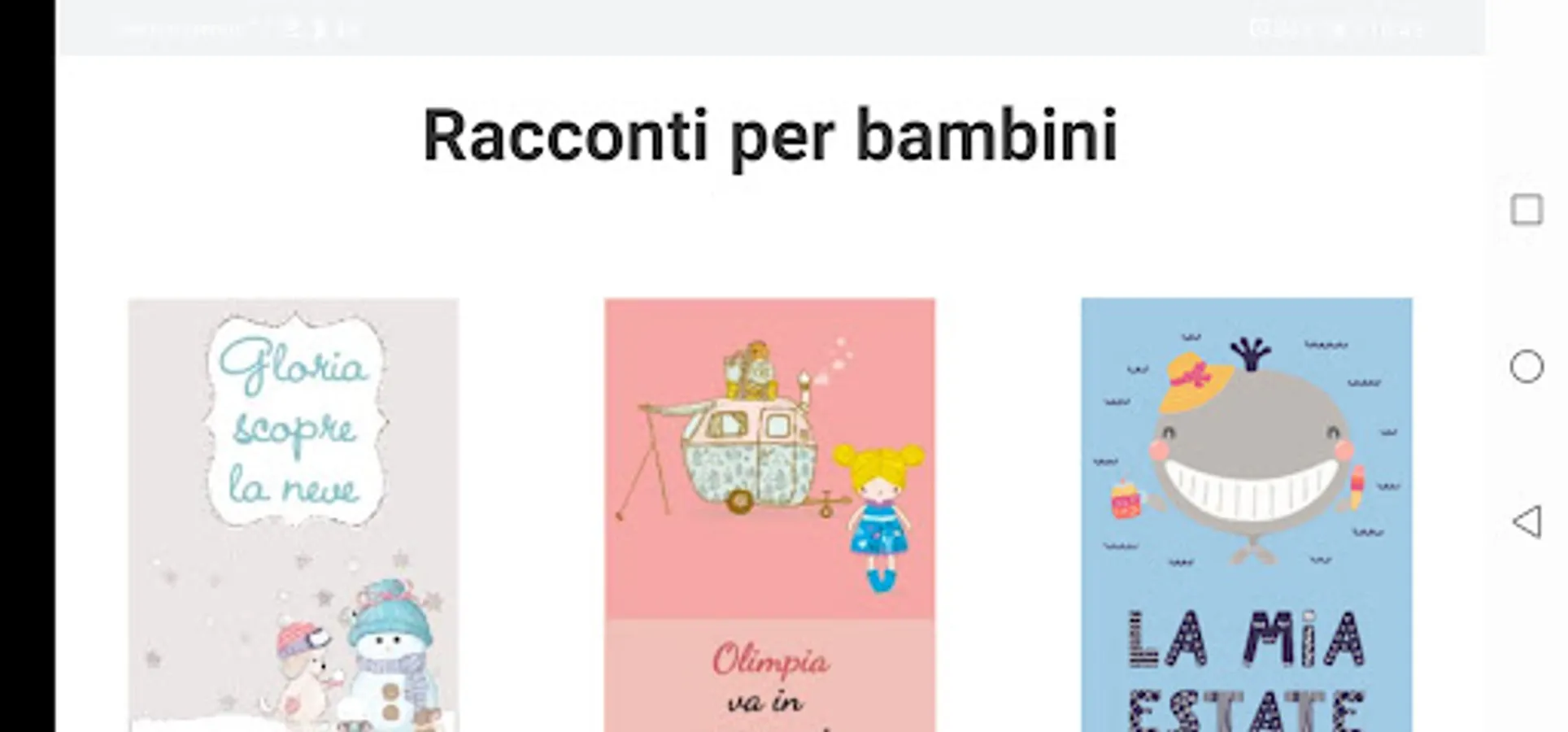Open recent apps with the square button
Viewport: 1568px width, 732px height.
coord(1527,210)
